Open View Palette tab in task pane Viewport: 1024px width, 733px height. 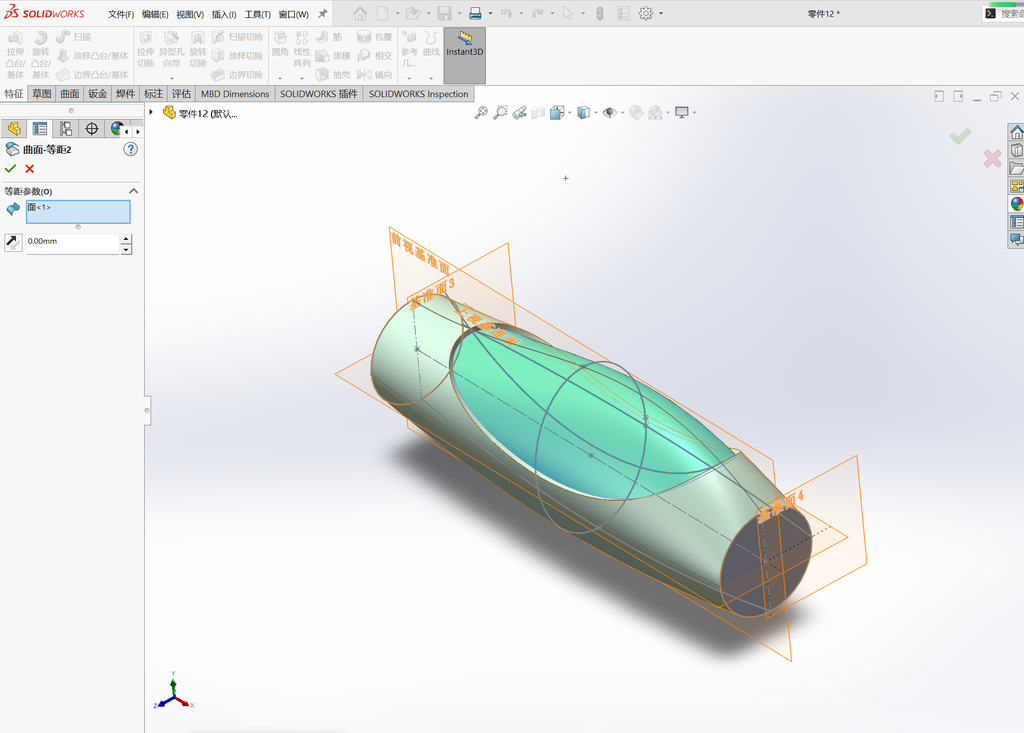1017,186
